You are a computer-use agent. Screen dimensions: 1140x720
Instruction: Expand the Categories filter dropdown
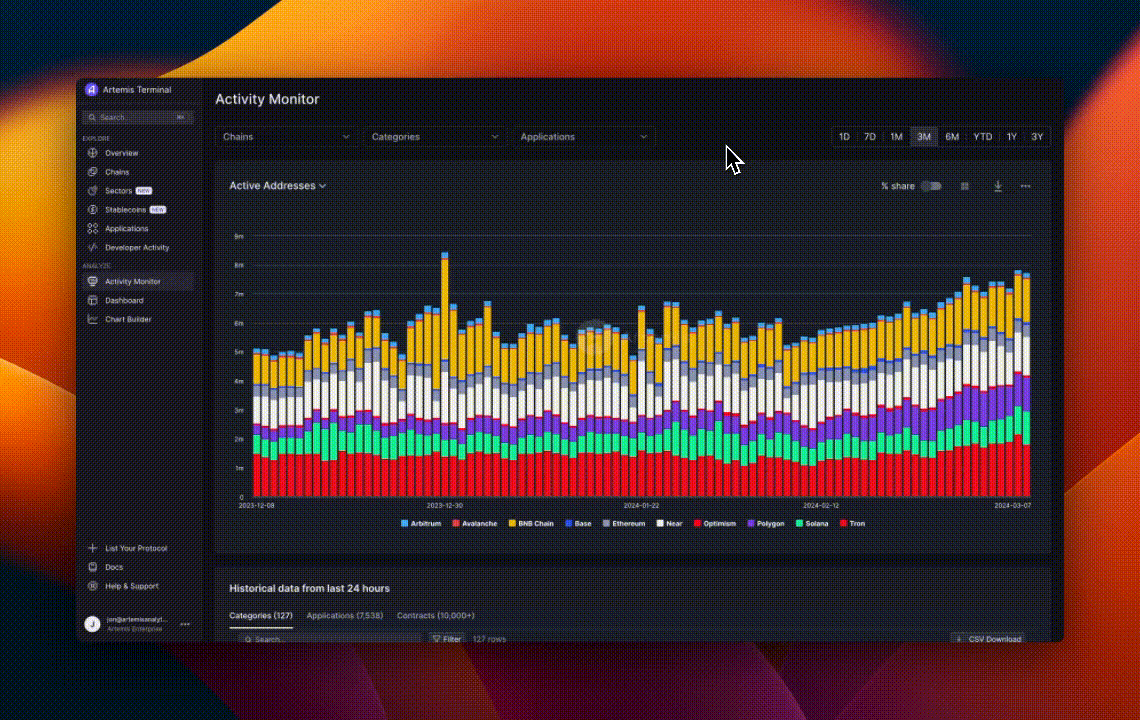coord(435,137)
